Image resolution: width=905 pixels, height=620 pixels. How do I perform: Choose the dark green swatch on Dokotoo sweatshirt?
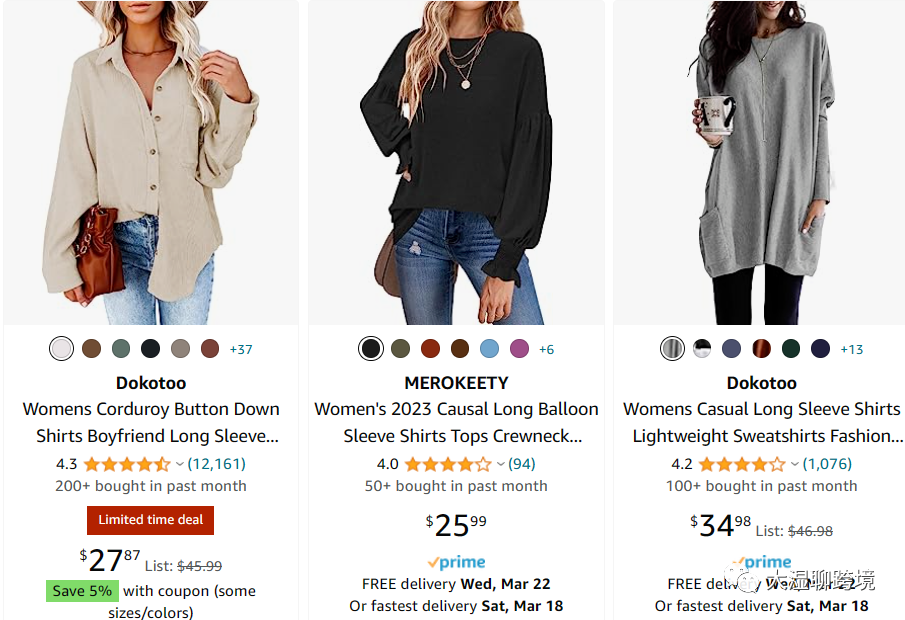tap(791, 349)
